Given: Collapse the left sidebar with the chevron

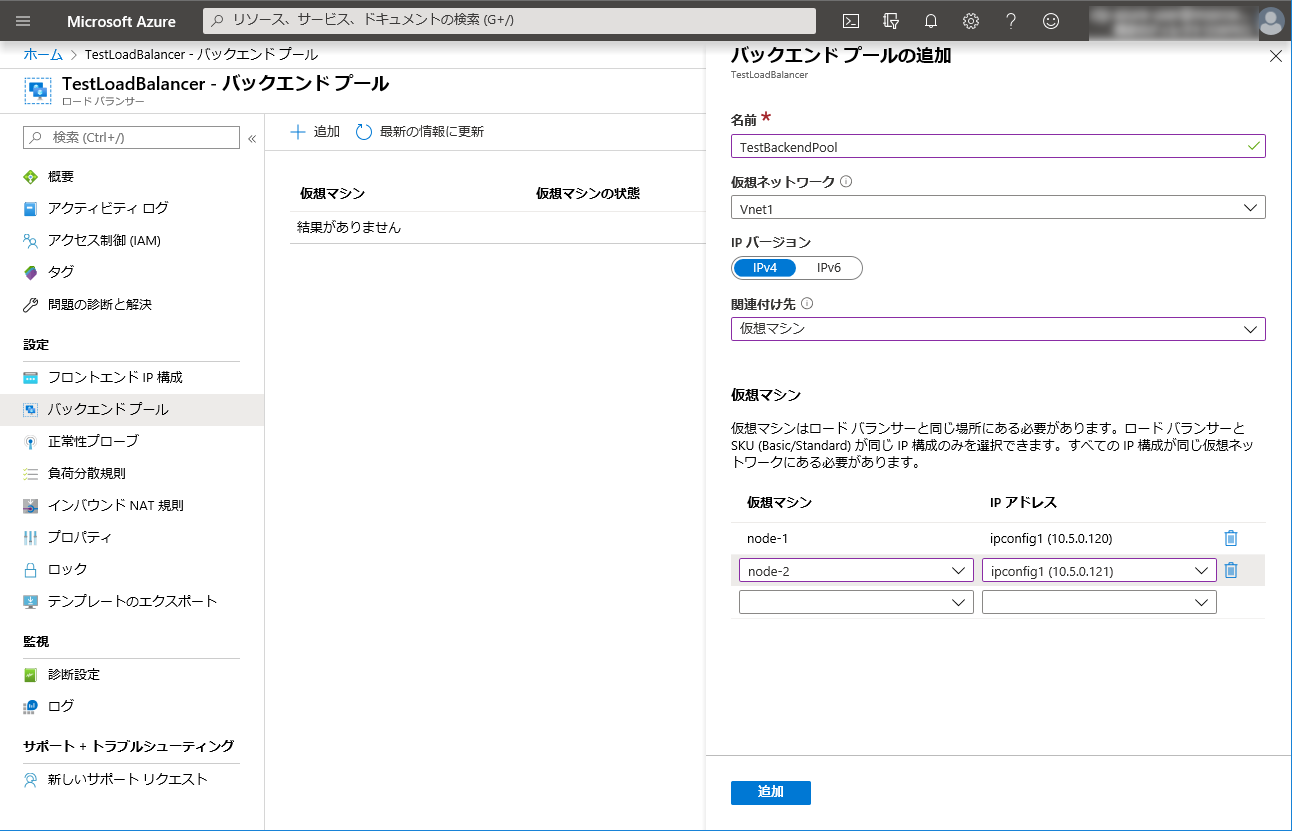Looking at the screenshot, I should click(x=252, y=138).
